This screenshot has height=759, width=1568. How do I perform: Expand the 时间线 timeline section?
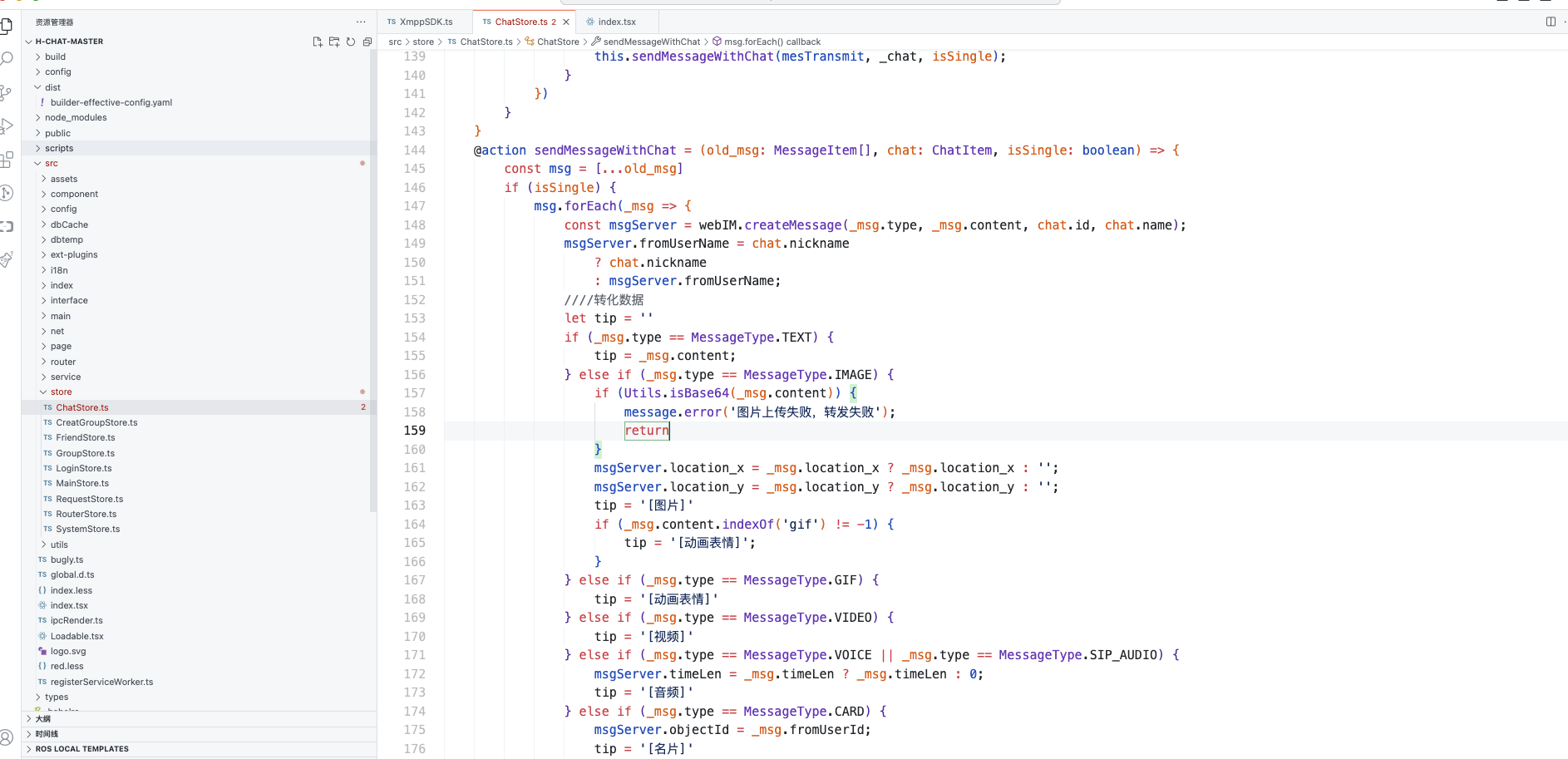(200, 734)
